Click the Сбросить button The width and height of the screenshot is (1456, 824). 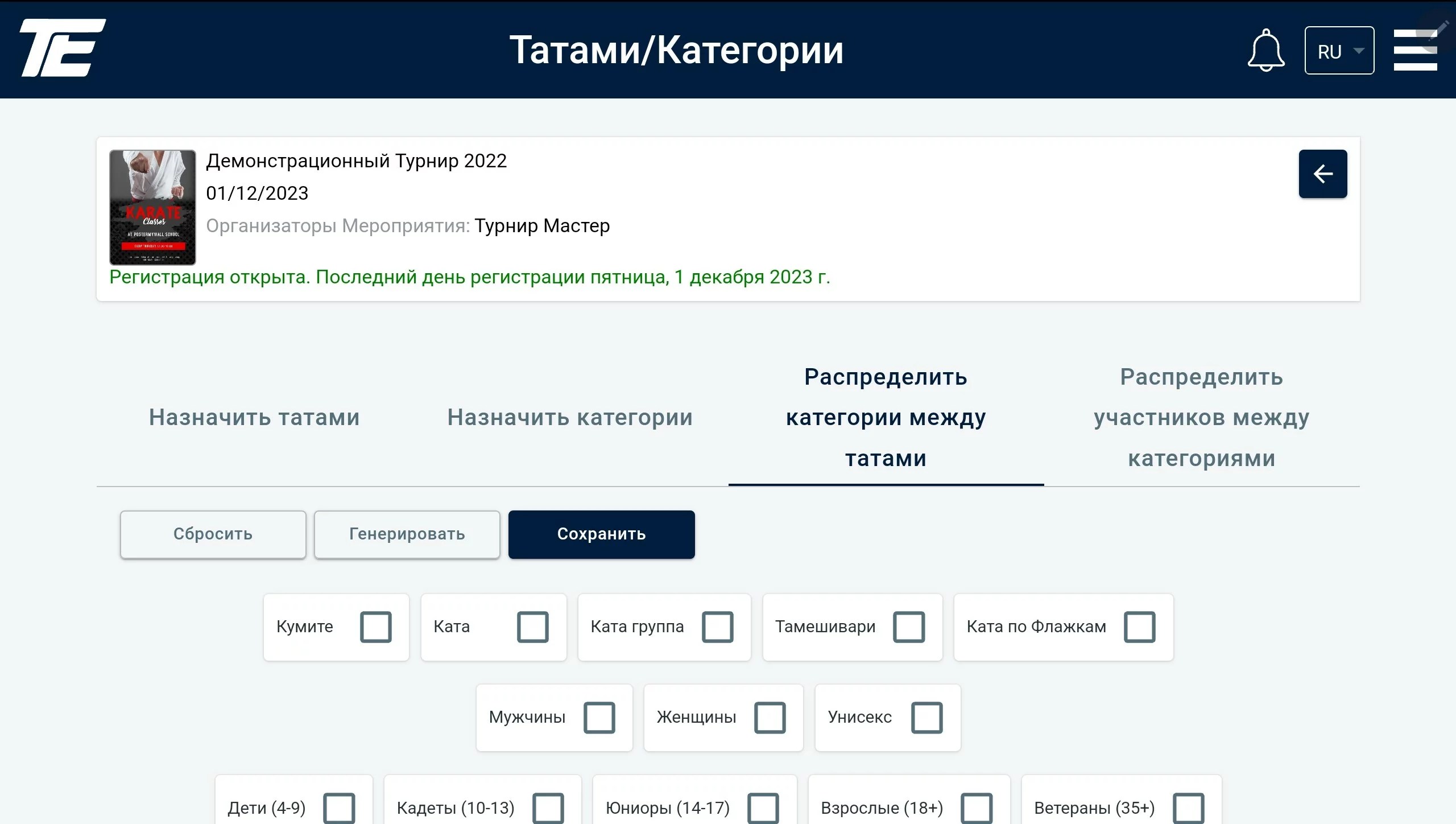click(x=213, y=534)
